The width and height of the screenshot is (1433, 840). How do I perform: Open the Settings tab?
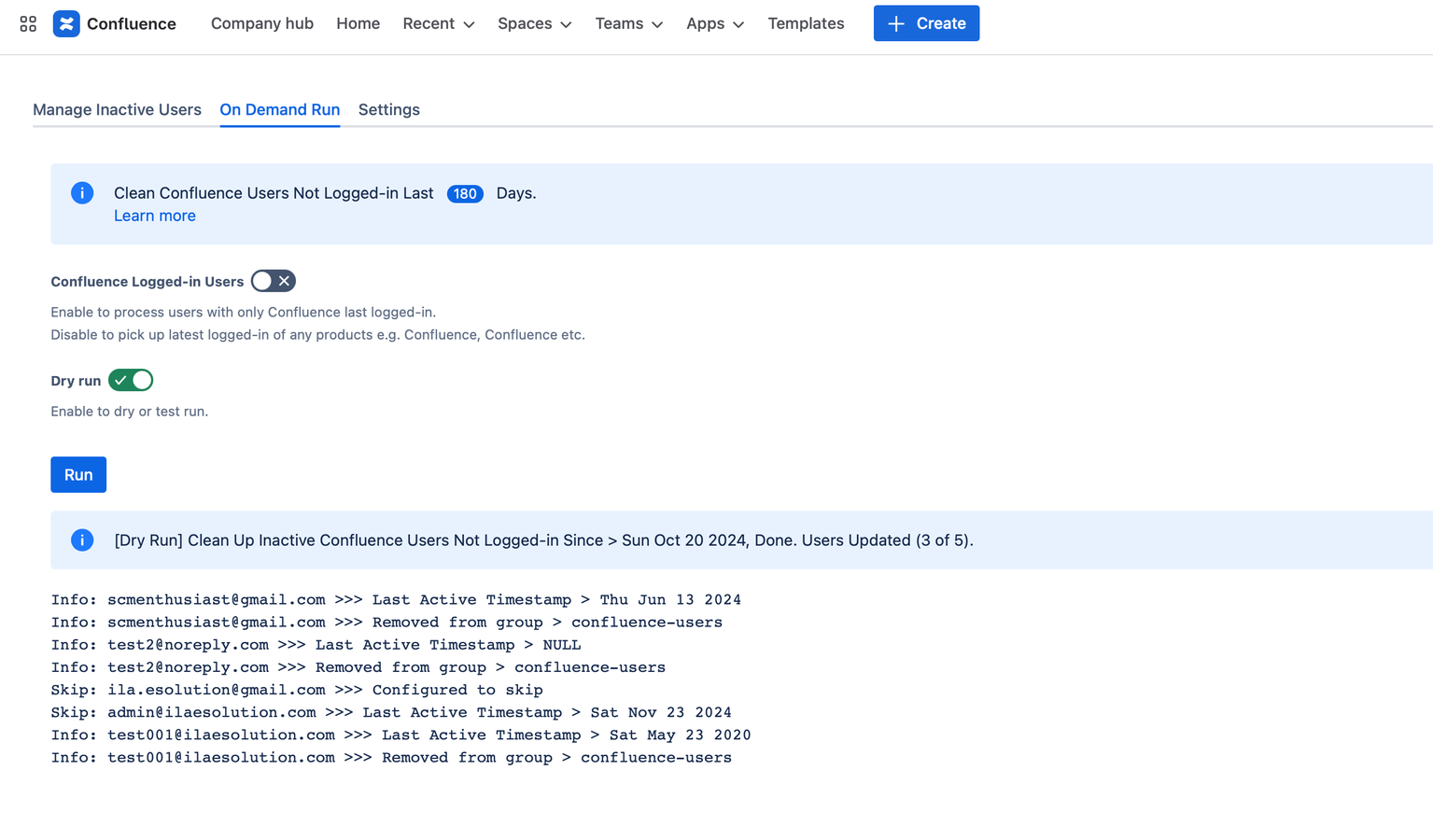tap(389, 109)
